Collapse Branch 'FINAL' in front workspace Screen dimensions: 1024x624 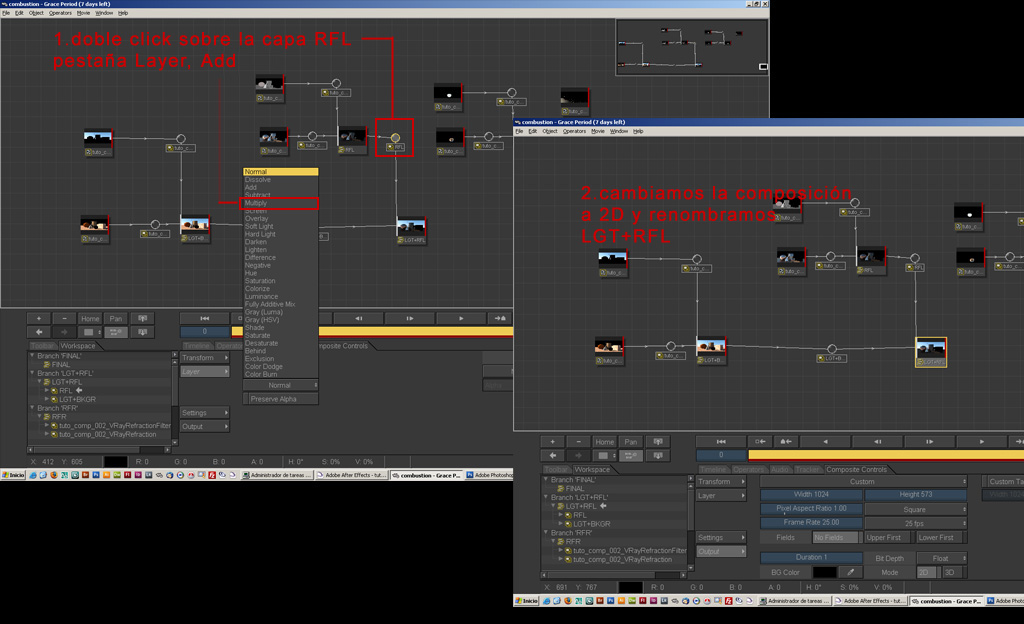pyautogui.click(x=546, y=479)
